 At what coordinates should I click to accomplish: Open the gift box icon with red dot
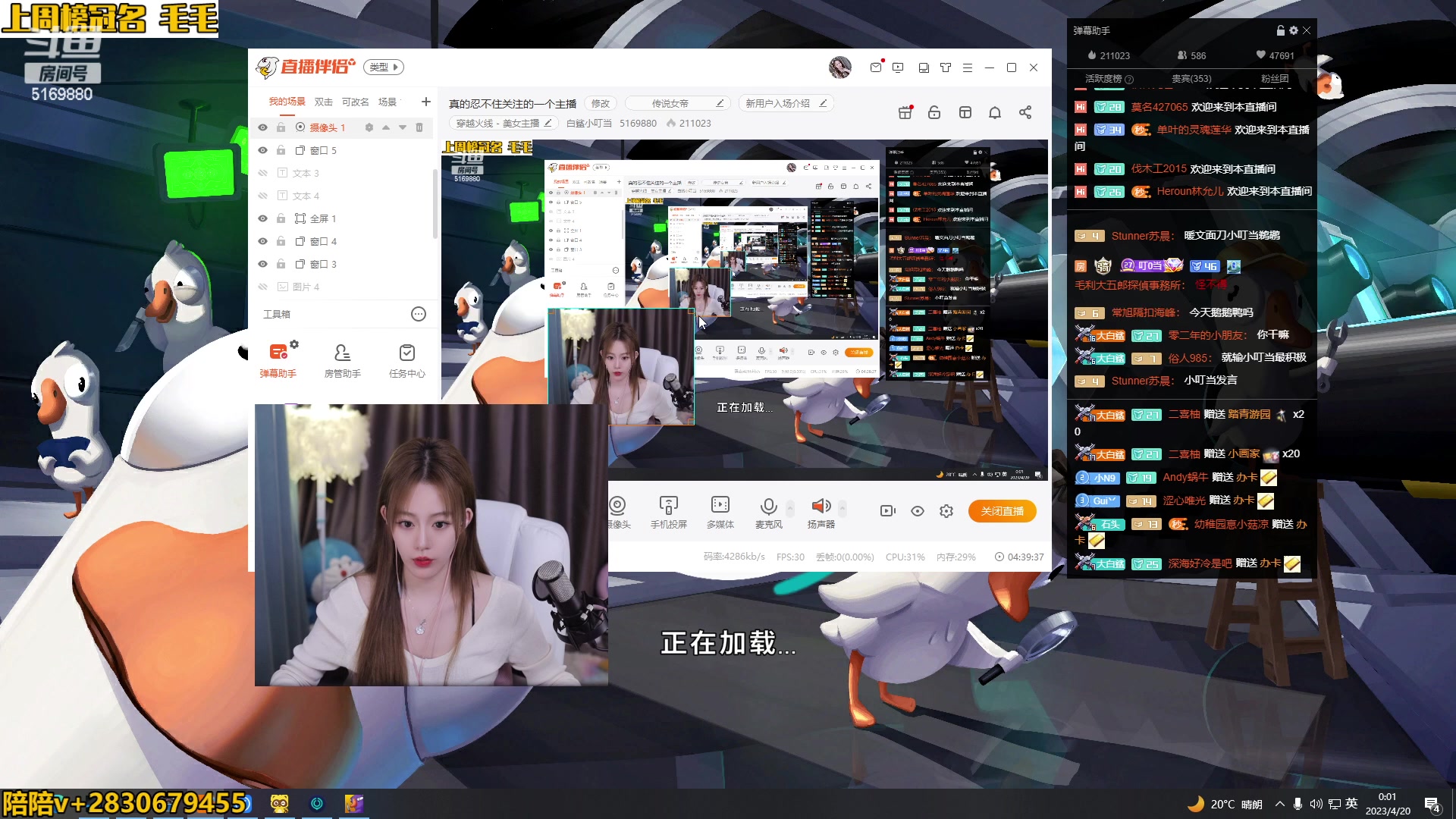click(905, 112)
